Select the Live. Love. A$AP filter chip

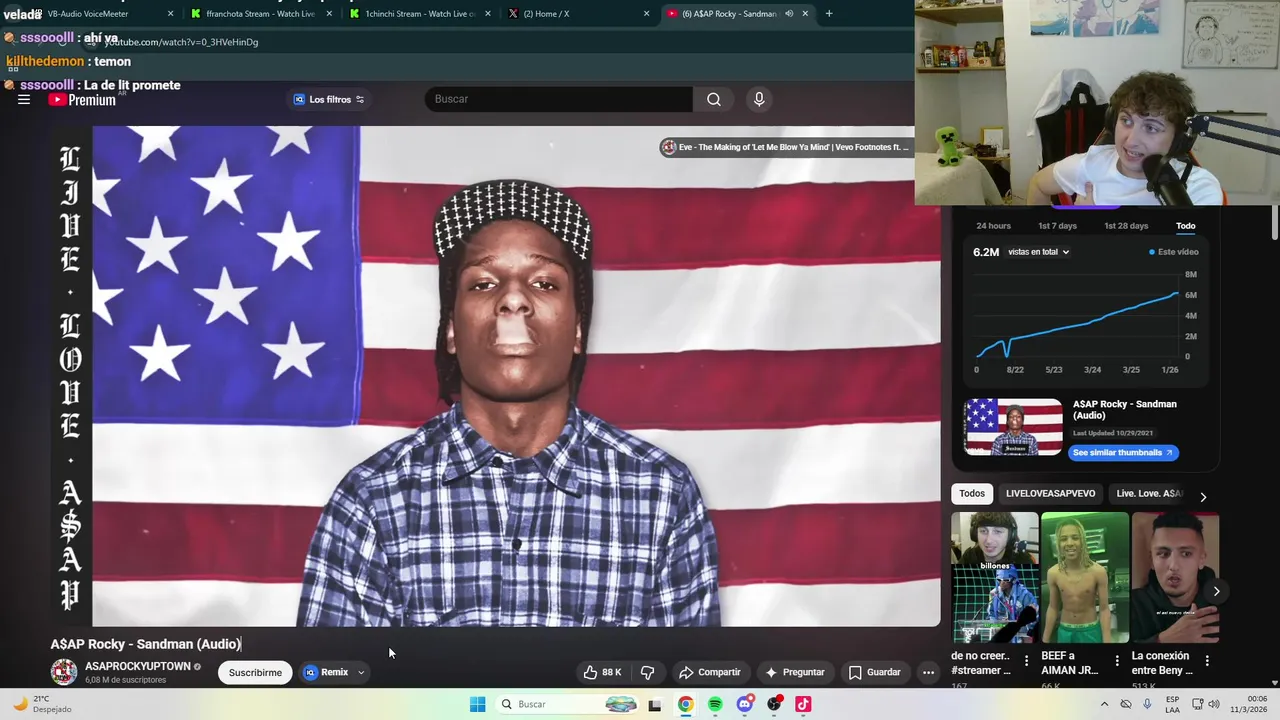(x=1149, y=493)
